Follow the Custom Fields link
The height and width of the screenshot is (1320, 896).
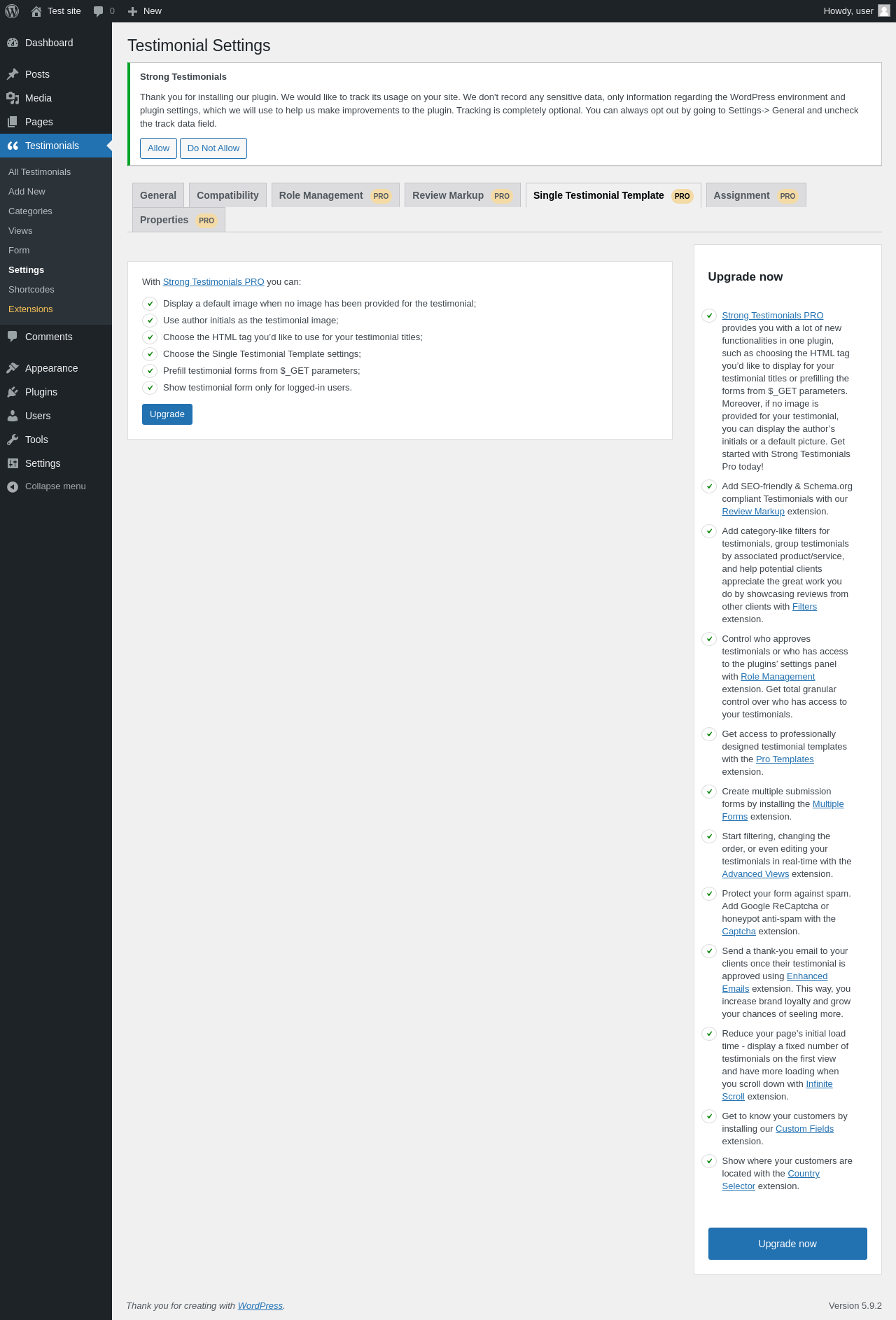[804, 1129]
